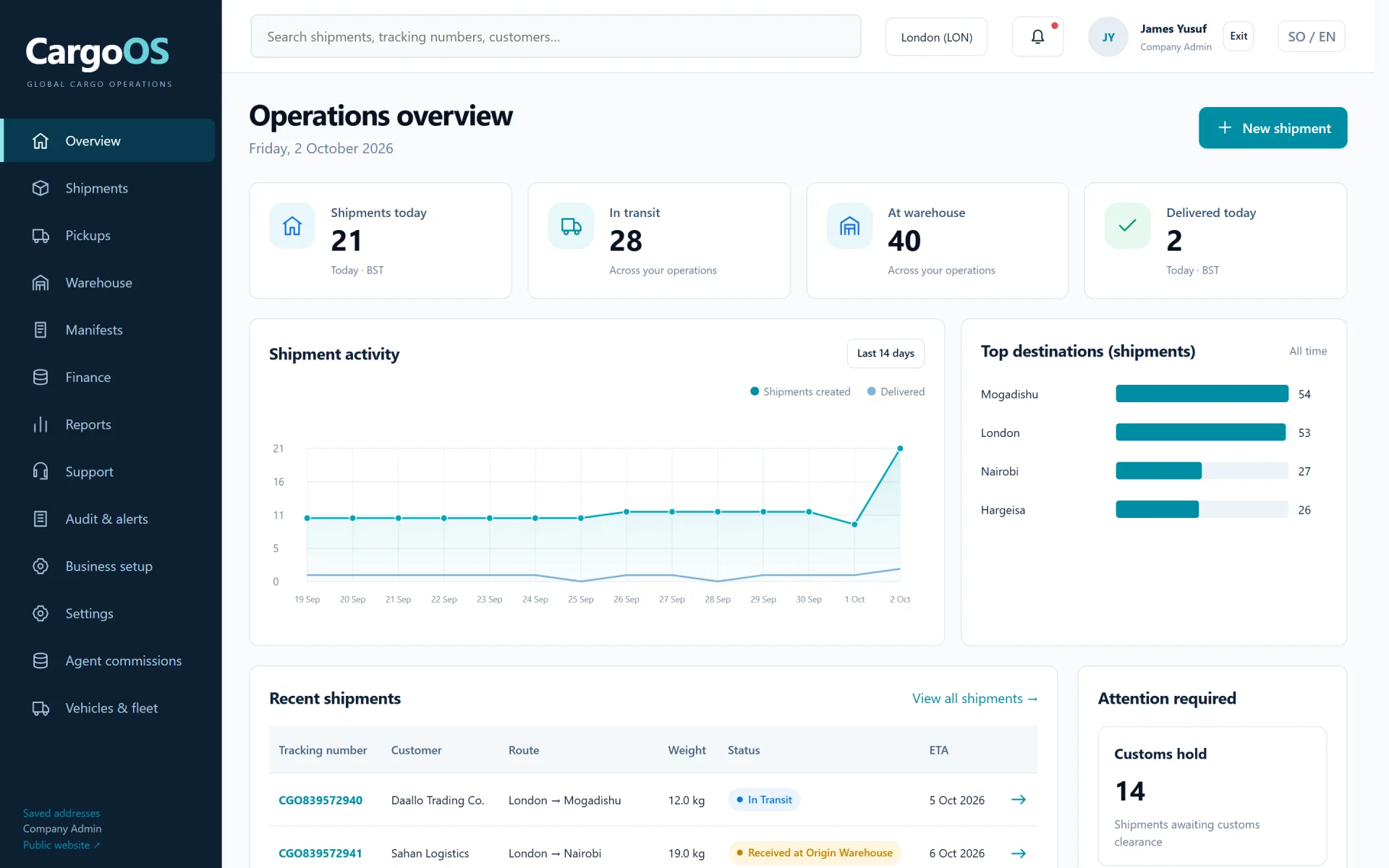The image size is (1389, 868).
Task: Click the In Transit status badge
Action: (x=764, y=800)
